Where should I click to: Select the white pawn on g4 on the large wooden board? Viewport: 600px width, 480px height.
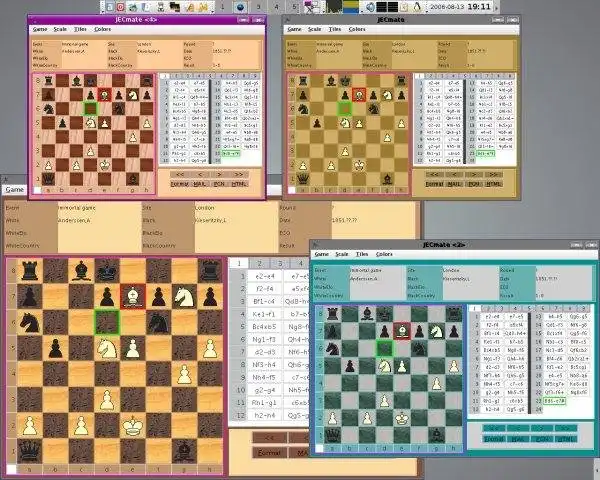pyautogui.click(x=184, y=374)
